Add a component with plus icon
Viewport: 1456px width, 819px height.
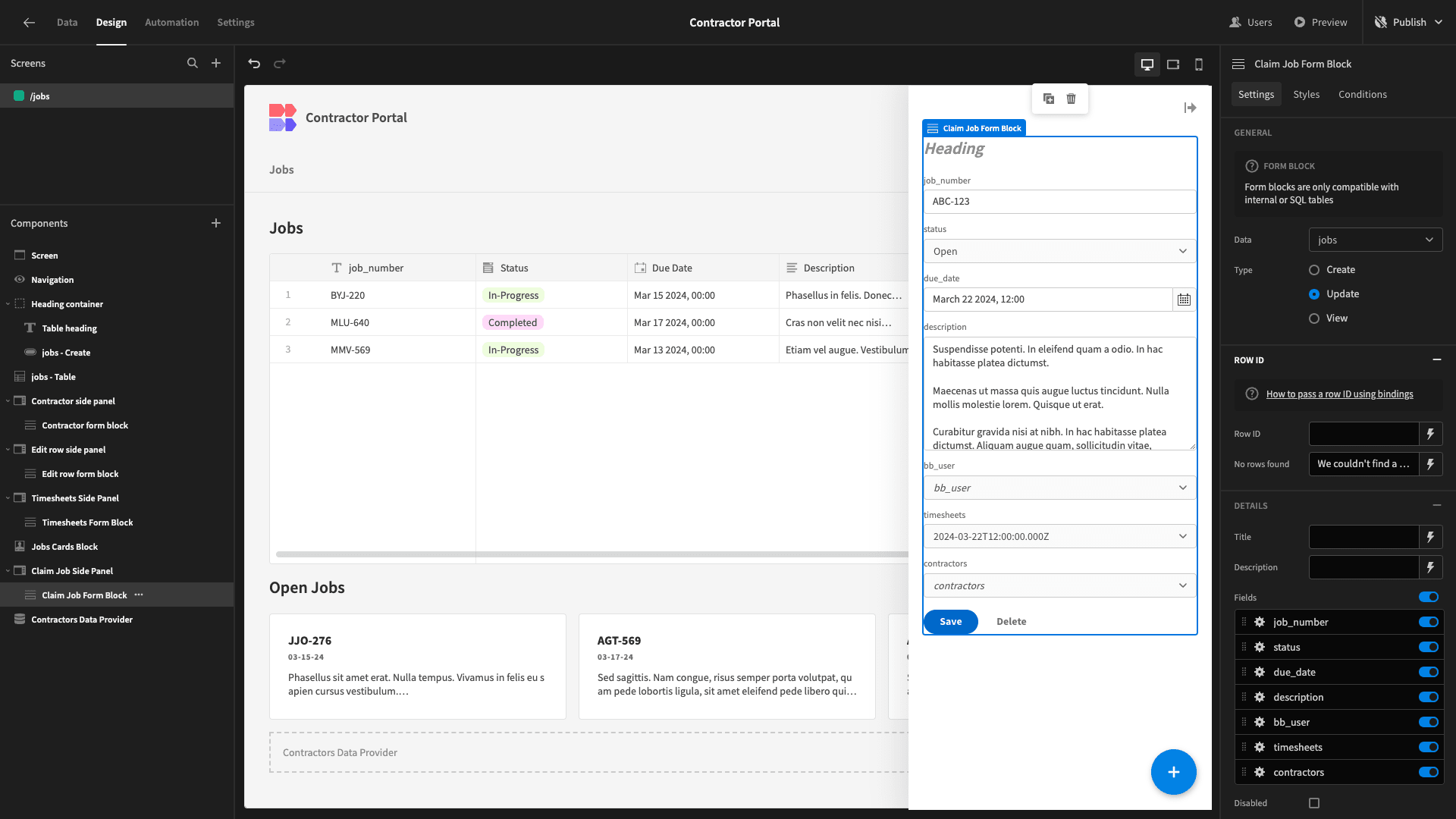216,223
